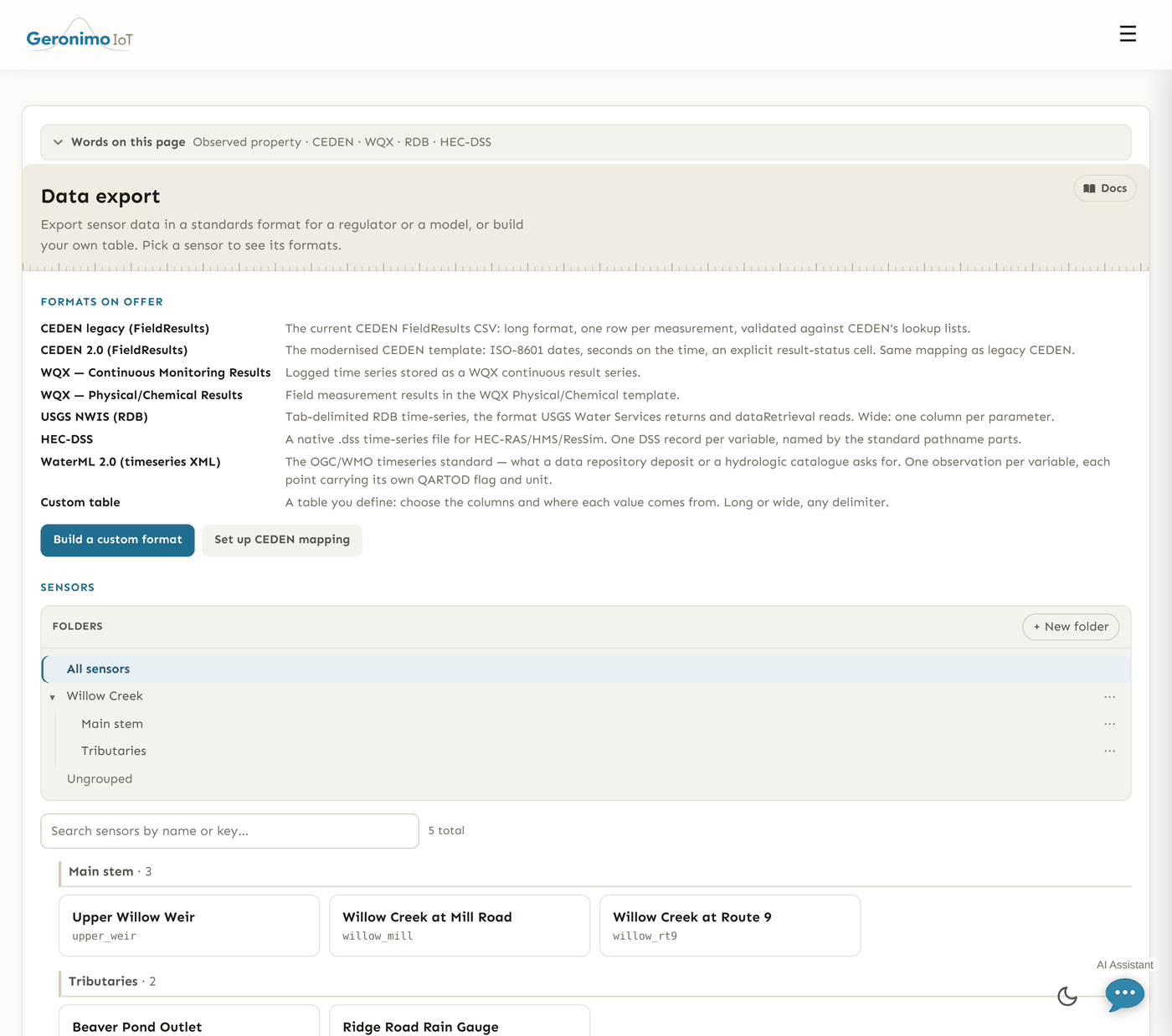The width and height of the screenshot is (1172, 1036).
Task: Open the Docs link
Action: pos(1105,188)
